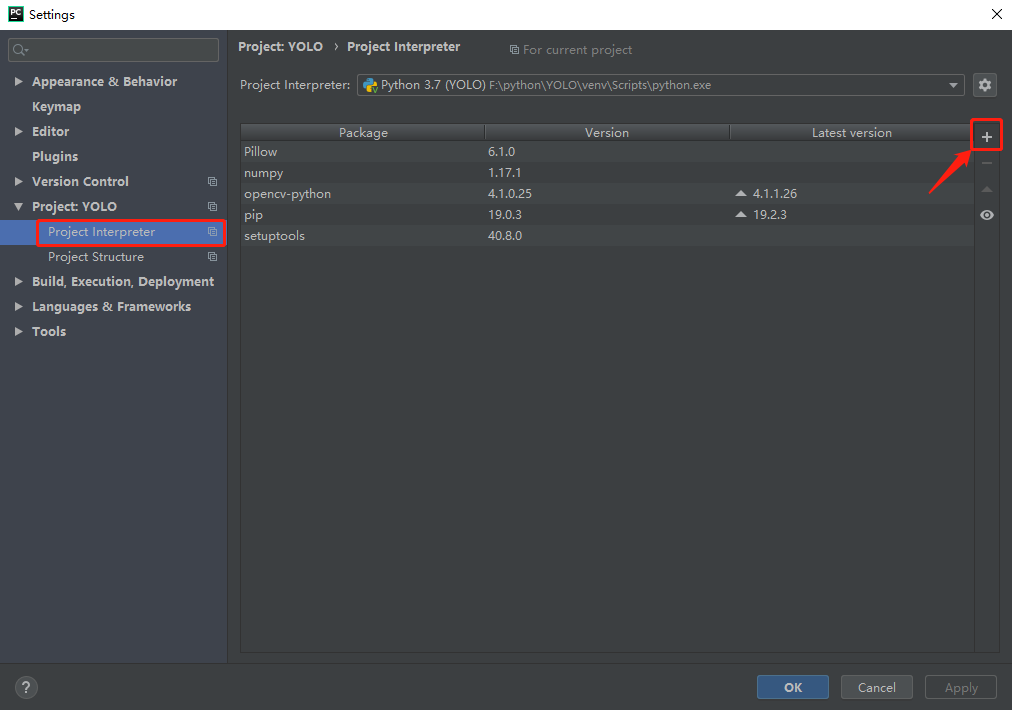Select Keymap in settings tree

[56, 106]
